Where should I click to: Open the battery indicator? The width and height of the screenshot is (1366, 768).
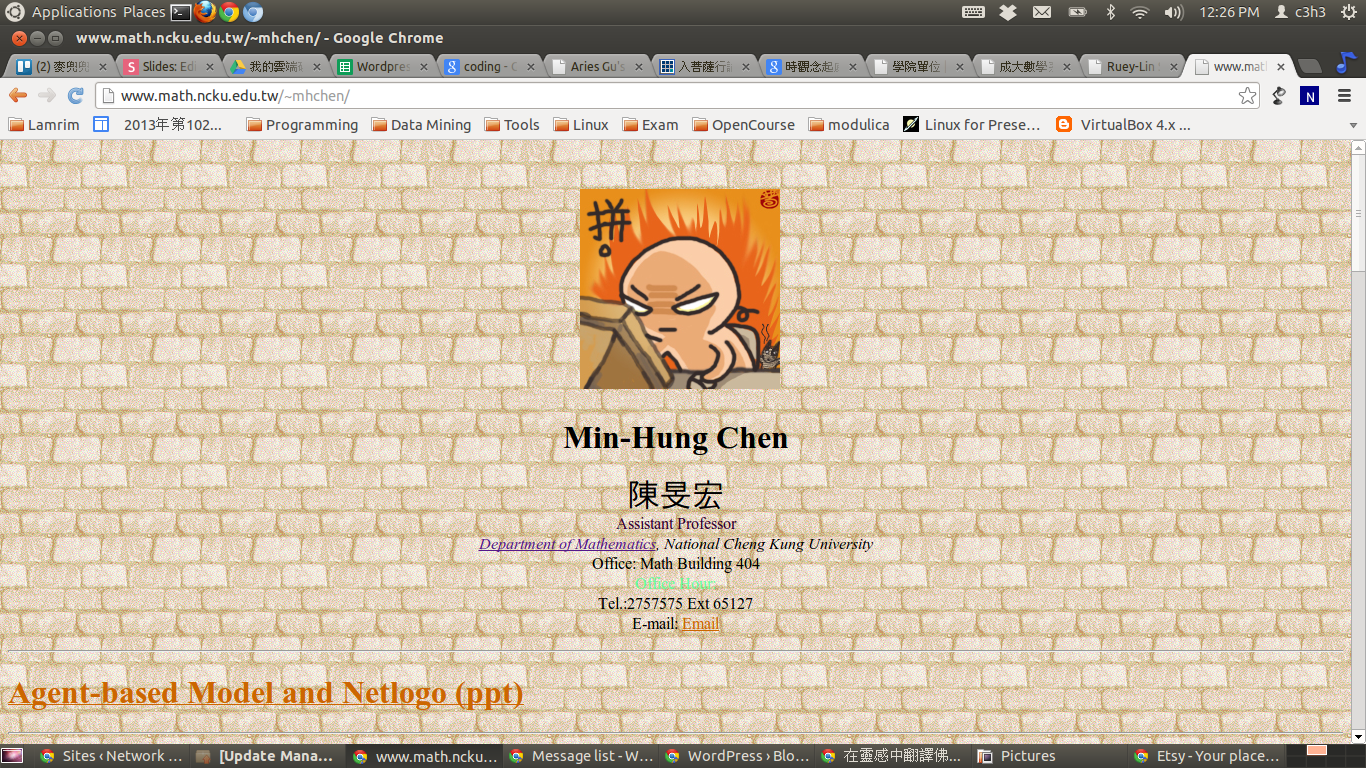[1077, 12]
